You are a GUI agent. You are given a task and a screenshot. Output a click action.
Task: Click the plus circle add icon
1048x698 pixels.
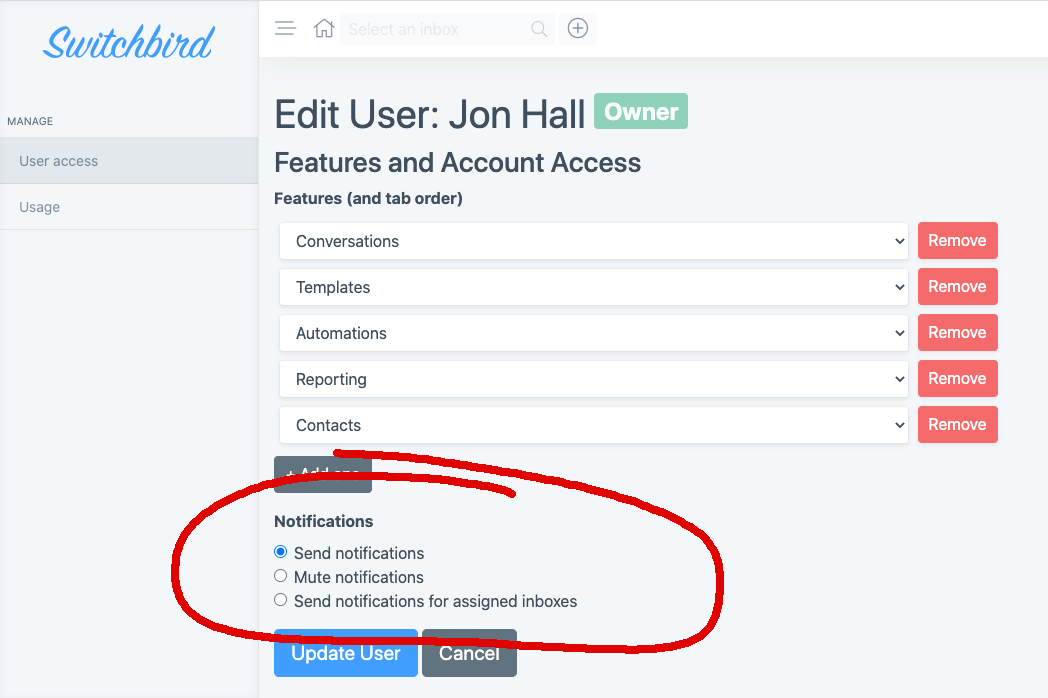point(577,28)
